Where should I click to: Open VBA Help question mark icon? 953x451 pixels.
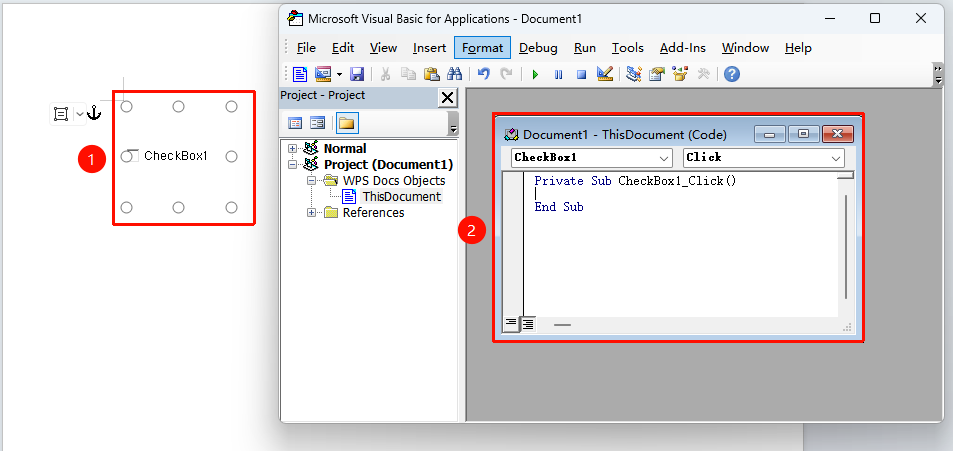coord(732,74)
